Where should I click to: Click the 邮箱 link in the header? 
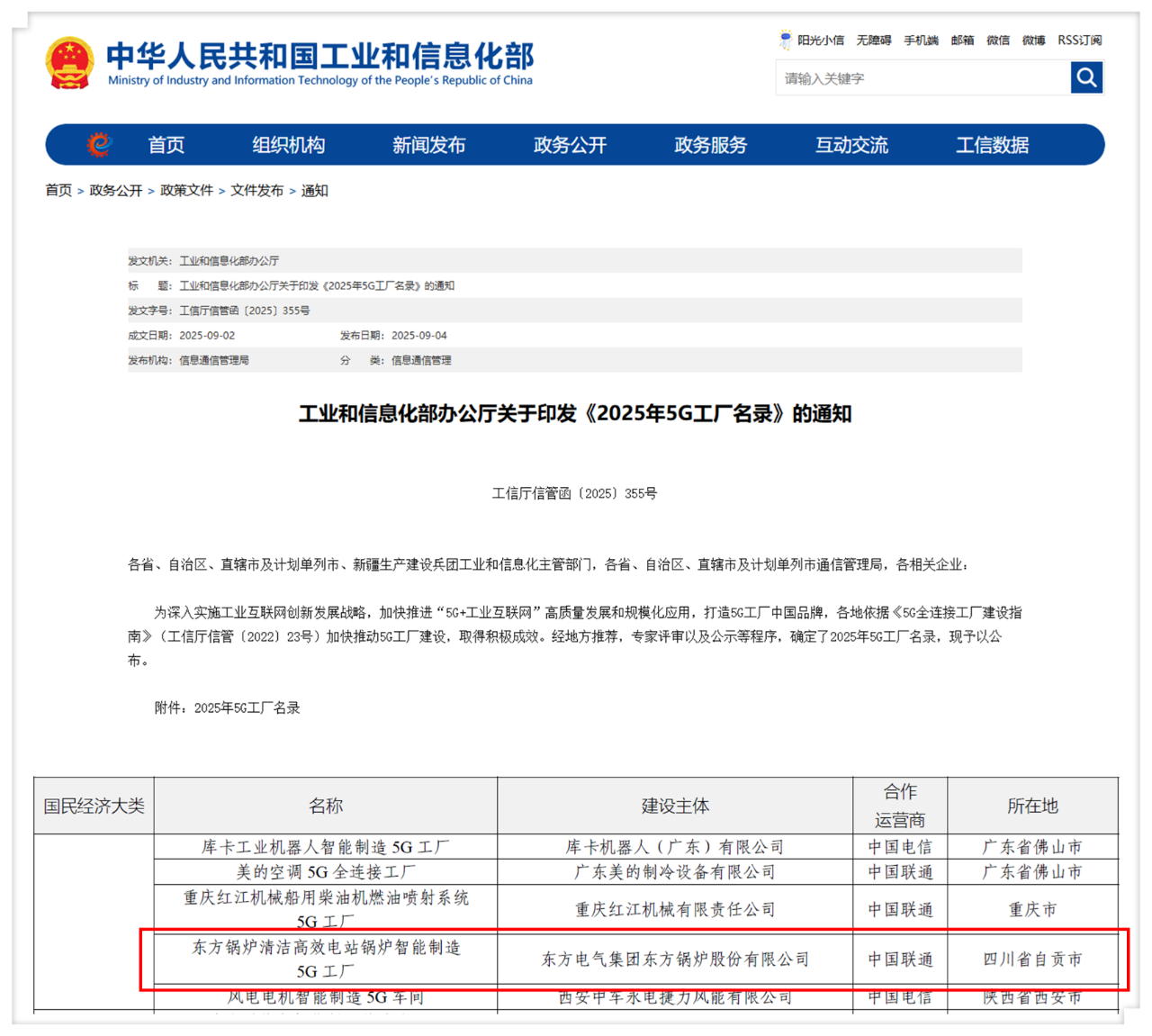[x=962, y=41]
